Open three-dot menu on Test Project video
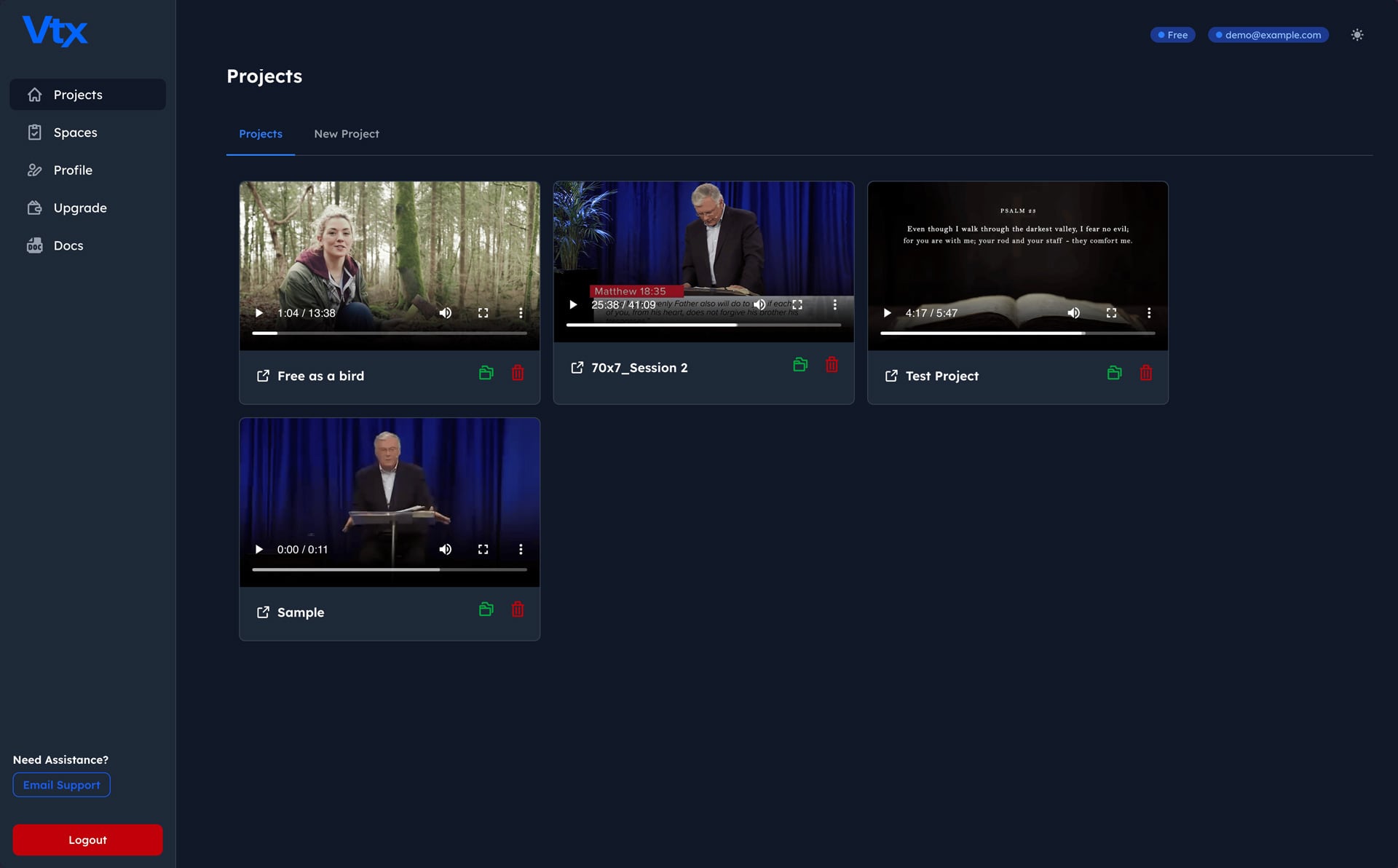 point(1149,313)
